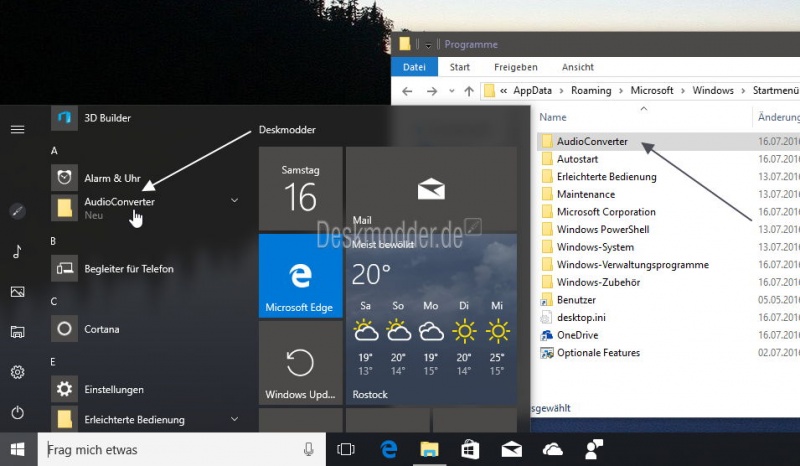Viewport: 800px width, 466px height.
Task: Switch to the Ansicht ribbon tab
Action: coord(578,67)
